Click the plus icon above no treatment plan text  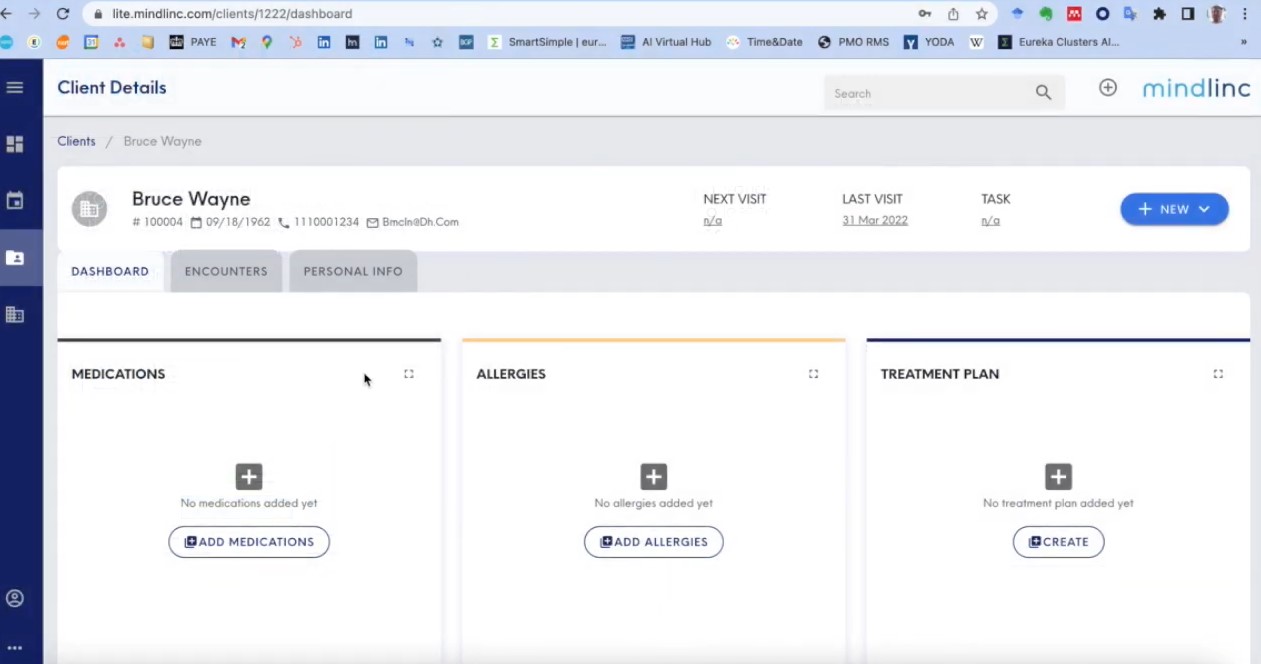tap(1058, 476)
